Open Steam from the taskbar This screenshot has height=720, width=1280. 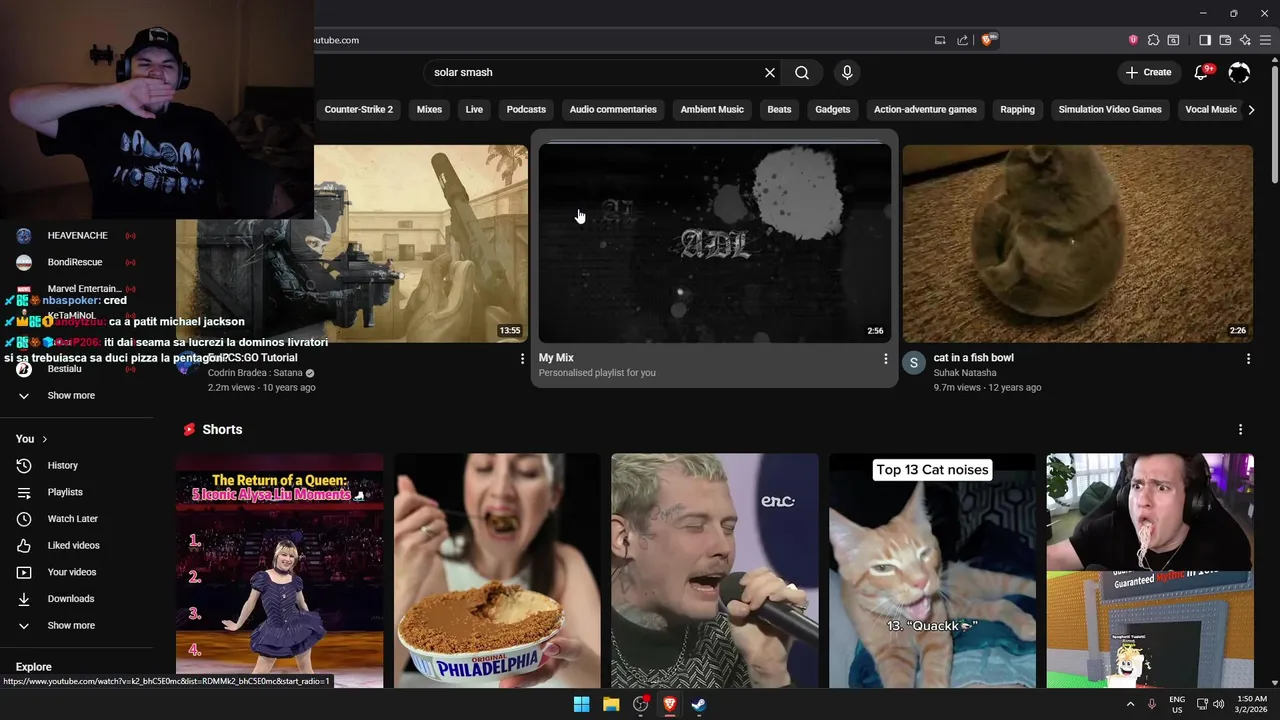click(699, 704)
